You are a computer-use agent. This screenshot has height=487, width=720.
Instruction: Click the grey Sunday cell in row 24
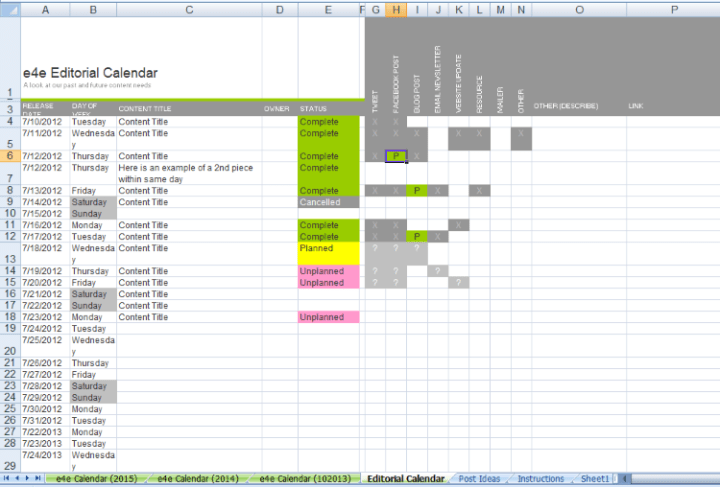[x=93, y=397]
